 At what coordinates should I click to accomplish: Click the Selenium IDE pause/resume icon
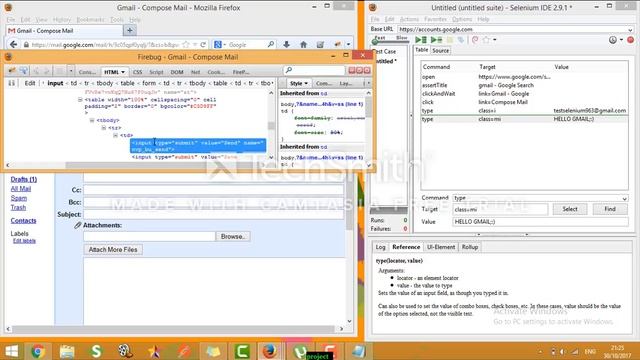point(449,40)
